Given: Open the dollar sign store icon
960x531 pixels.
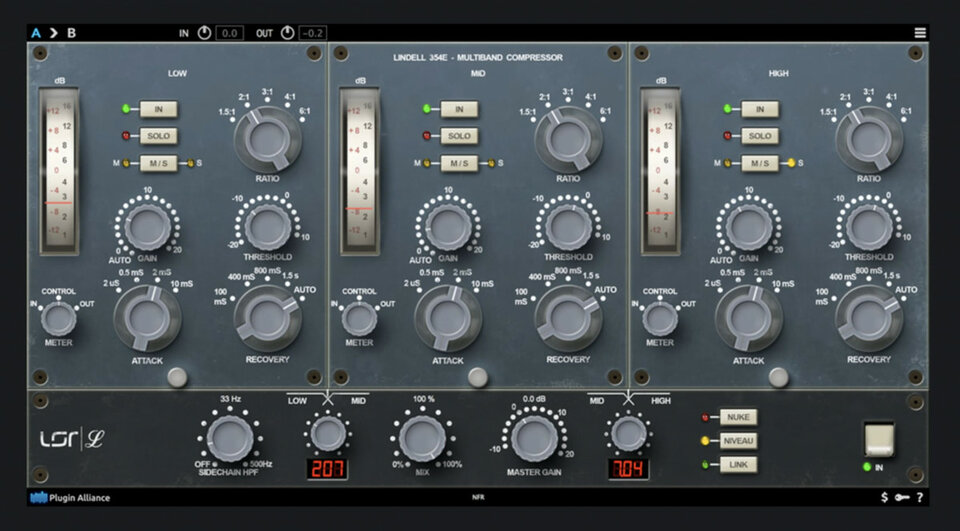Looking at the screenshot, I should click(x=884, y=497).
